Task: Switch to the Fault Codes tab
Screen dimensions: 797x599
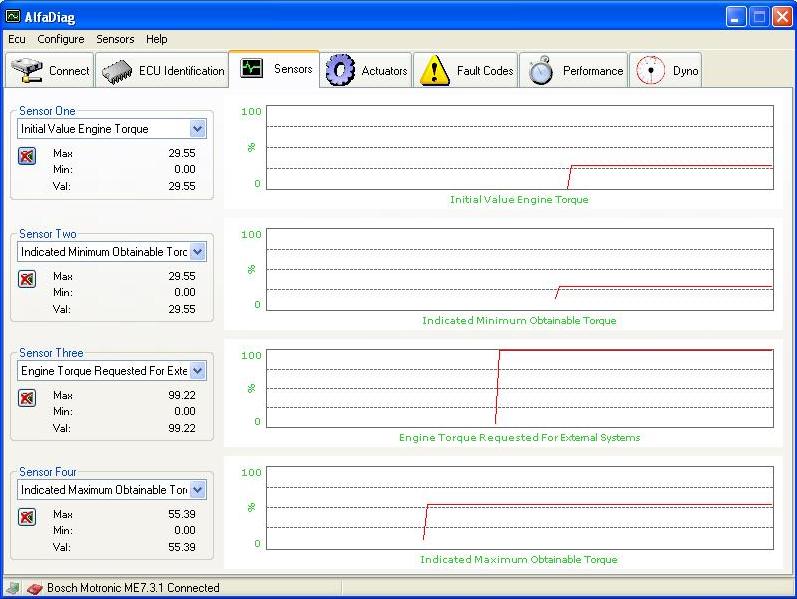Action: coord(466,70)
